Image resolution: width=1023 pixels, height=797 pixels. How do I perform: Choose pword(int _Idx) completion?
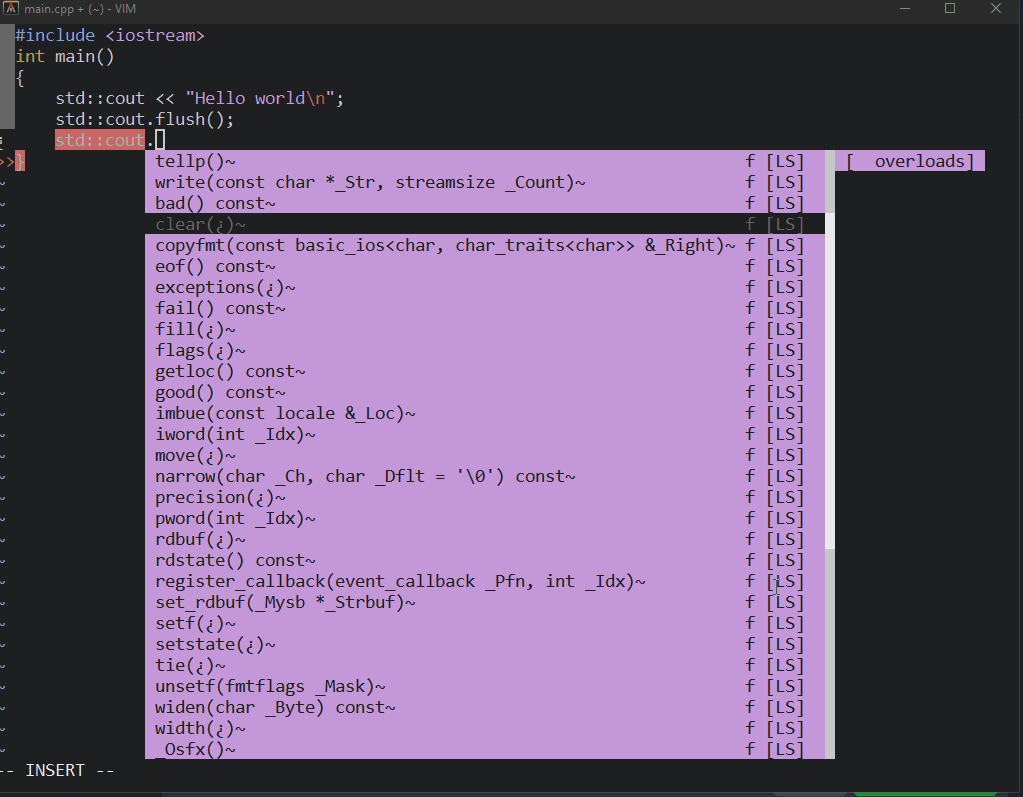(485, 518)
